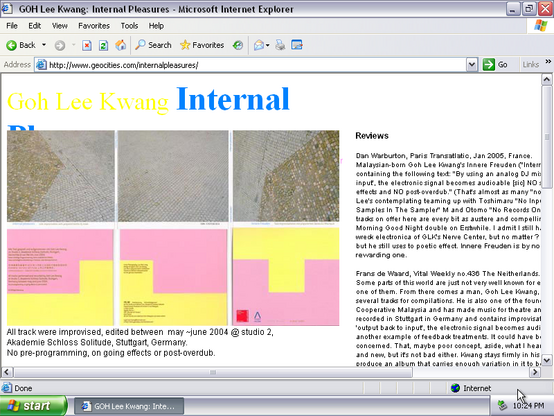Click the Windows flag logo throbber
The width and height of the screenshot is (554, 416).
click(x=541, y=25)
